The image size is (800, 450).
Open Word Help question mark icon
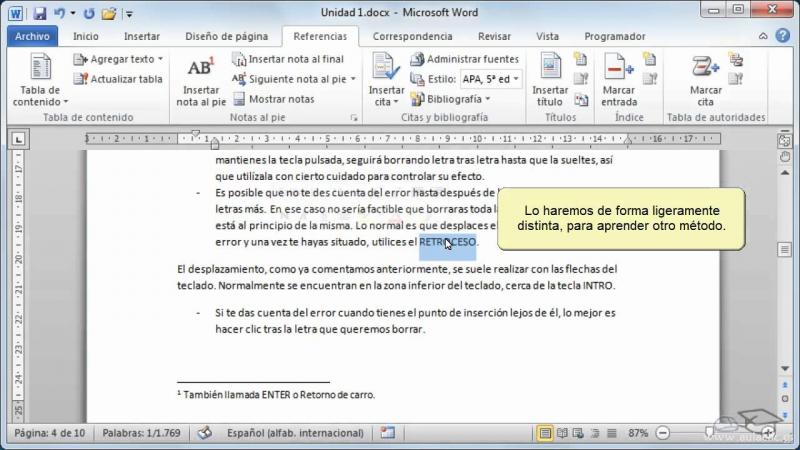click(x=783, y=36)
